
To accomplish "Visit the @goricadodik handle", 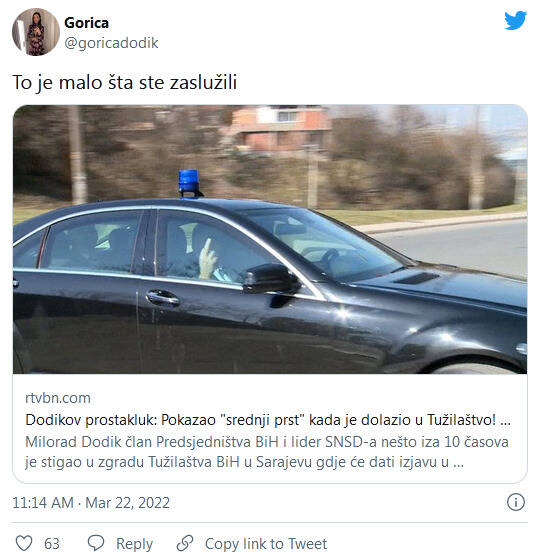I will (x=111, y=43).
